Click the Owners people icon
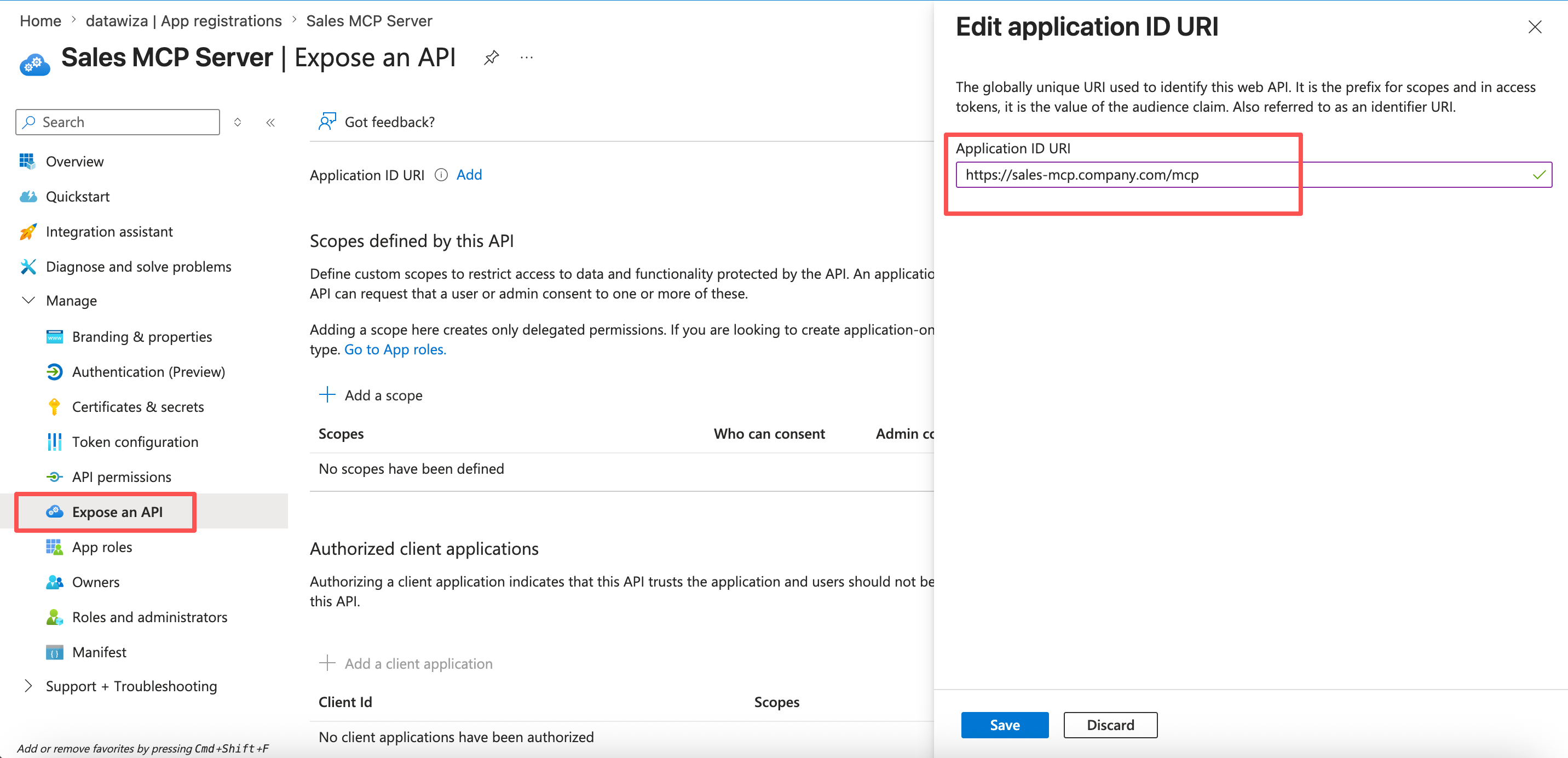 (54, 582)
